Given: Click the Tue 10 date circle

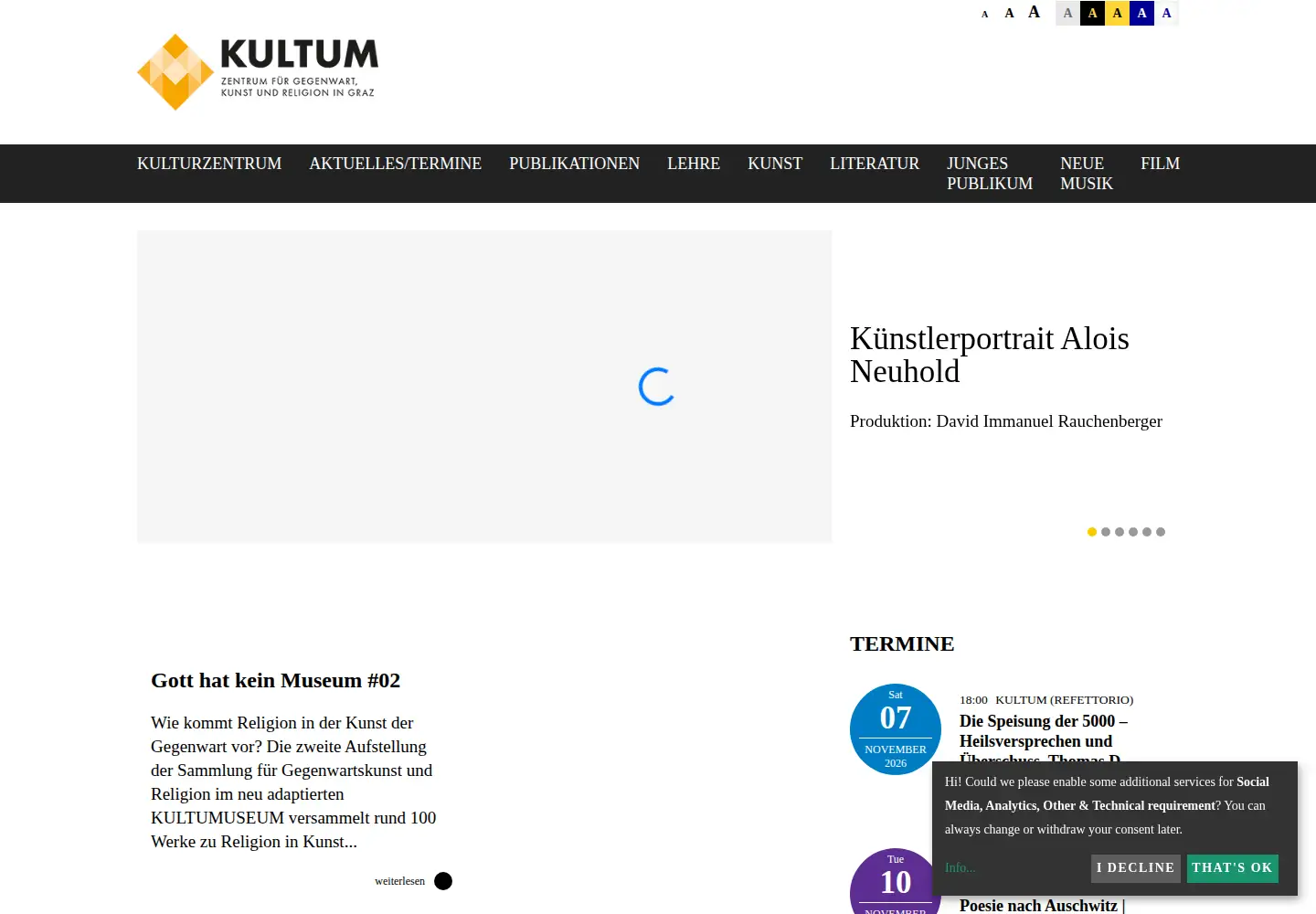Looking at the screenshot, I should tap(896, 881).
